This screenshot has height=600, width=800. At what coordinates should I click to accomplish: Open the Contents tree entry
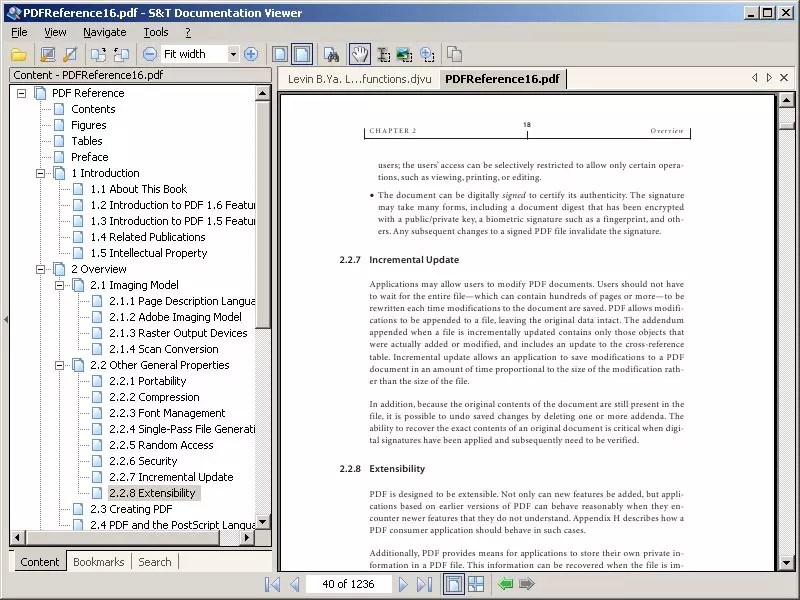93,109
